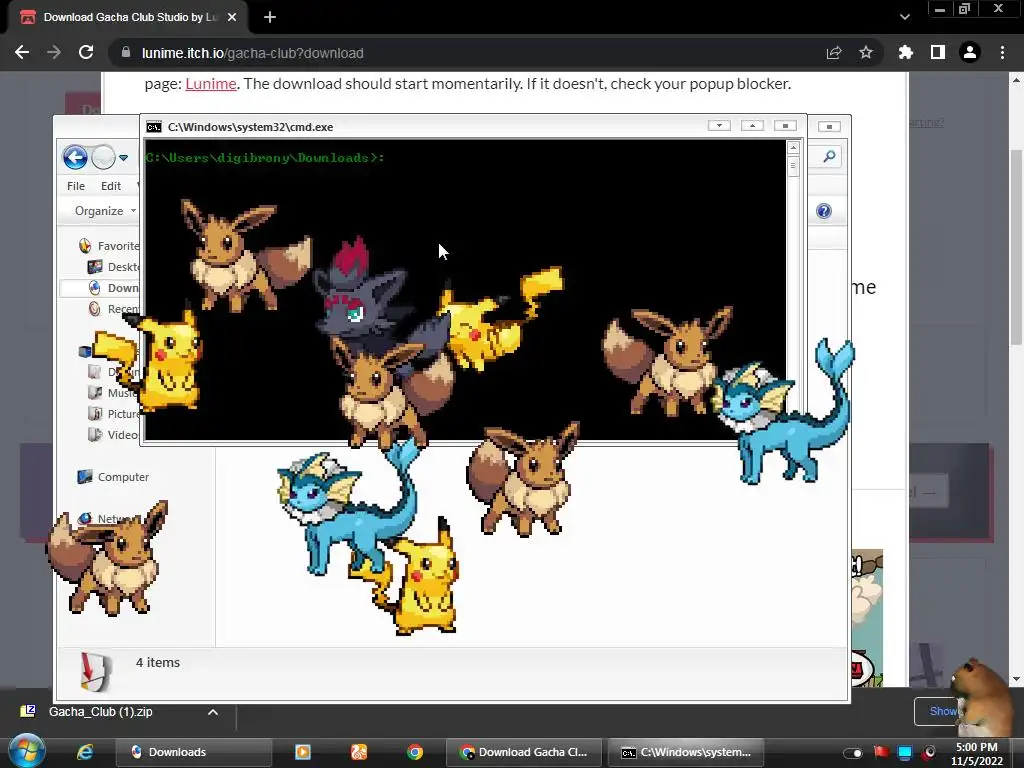Open the Chrome extensions puzzle menu
This screenshot has width=1024, height=768.
click(x=906, y=52)
